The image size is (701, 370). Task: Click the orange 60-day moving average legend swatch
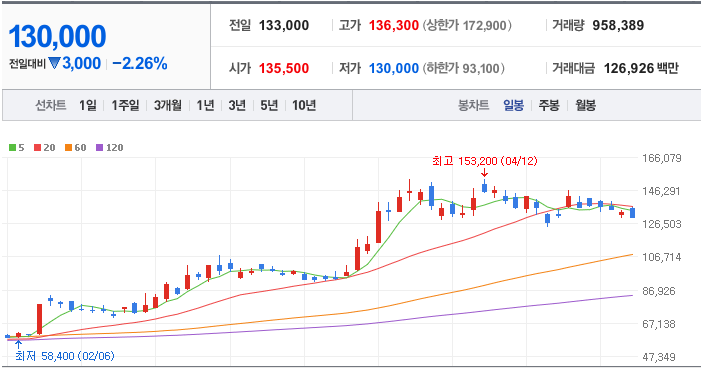[x=68, y=147]
